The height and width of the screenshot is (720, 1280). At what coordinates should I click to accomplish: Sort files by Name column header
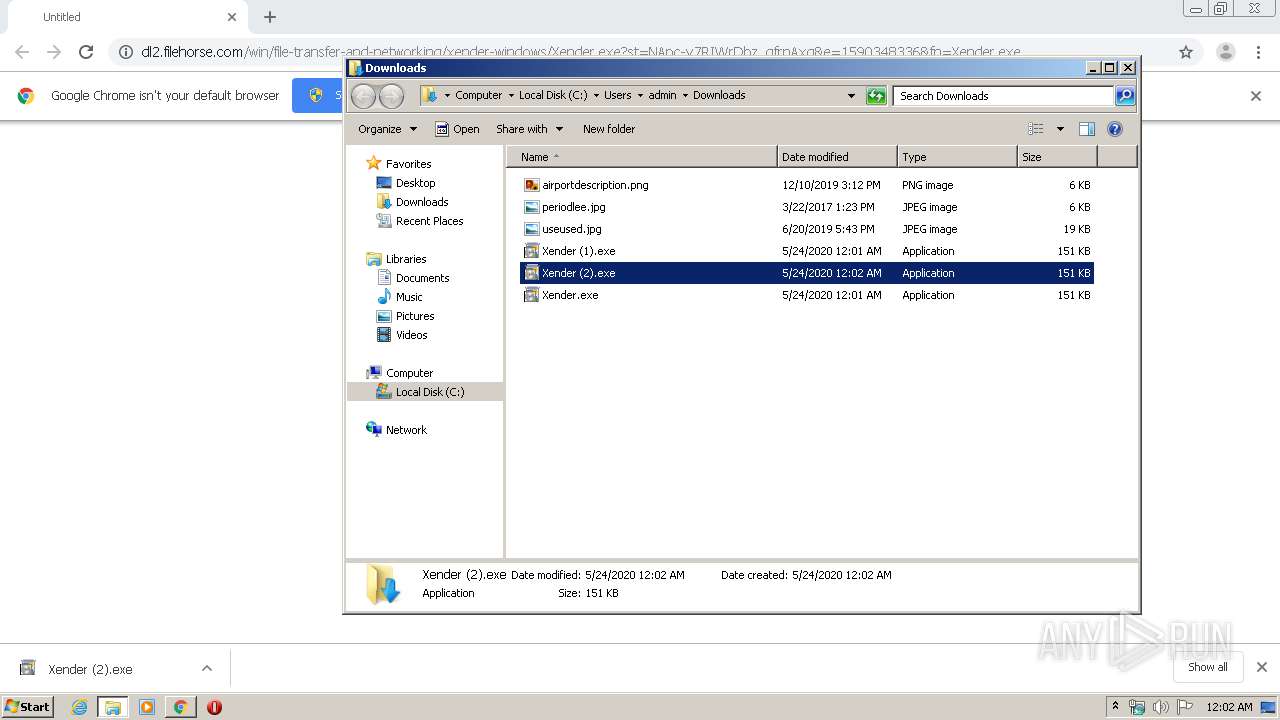pyautogui.click(x=641, y=157)
